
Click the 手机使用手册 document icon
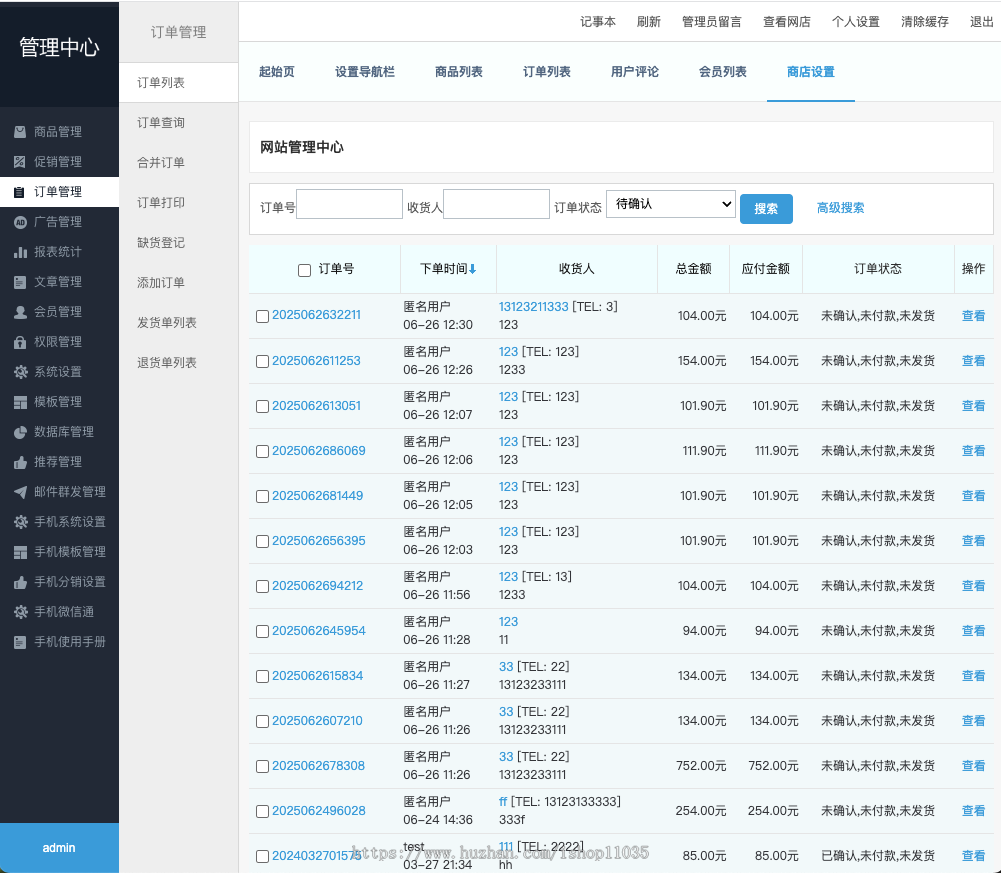(x=20, y=642)
